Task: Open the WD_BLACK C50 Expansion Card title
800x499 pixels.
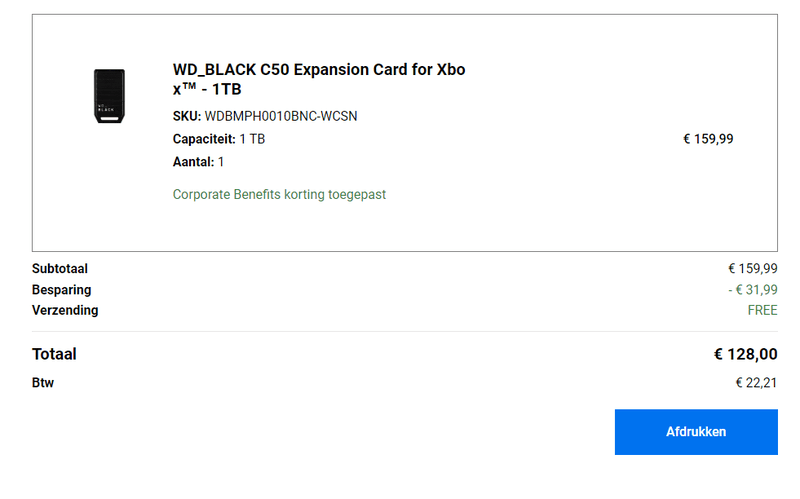Action: pos(318,70)
